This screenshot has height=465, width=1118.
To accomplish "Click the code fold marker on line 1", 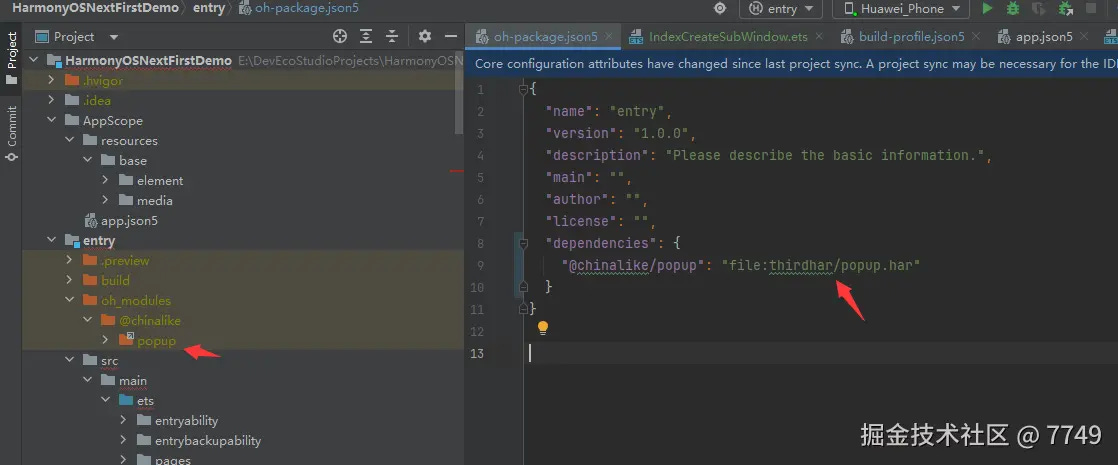I will 523,90.
